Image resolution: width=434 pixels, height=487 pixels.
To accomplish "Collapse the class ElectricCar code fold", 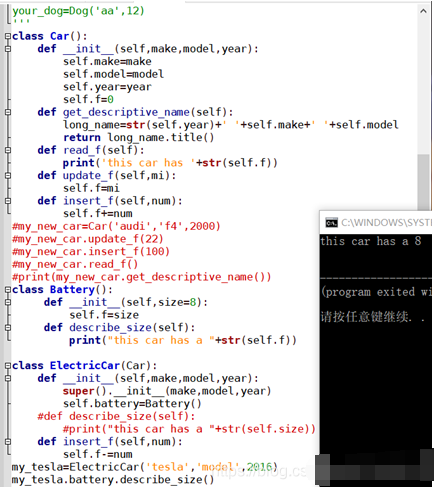I will coord(8,365).
